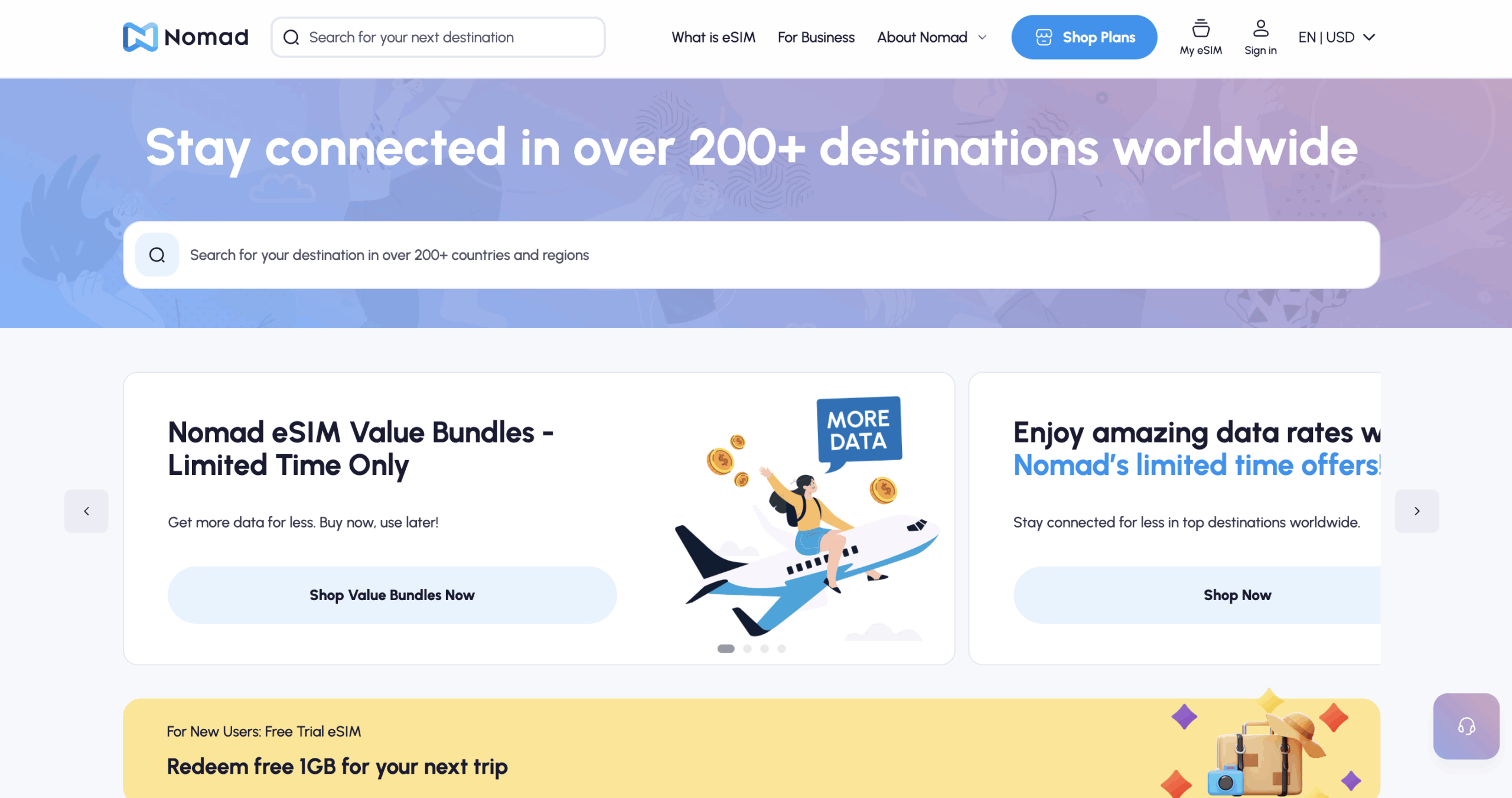Open My eSIM via the shopping bag icon
This screenshot has height=798, width=1512.
(x=1200, y=28)
